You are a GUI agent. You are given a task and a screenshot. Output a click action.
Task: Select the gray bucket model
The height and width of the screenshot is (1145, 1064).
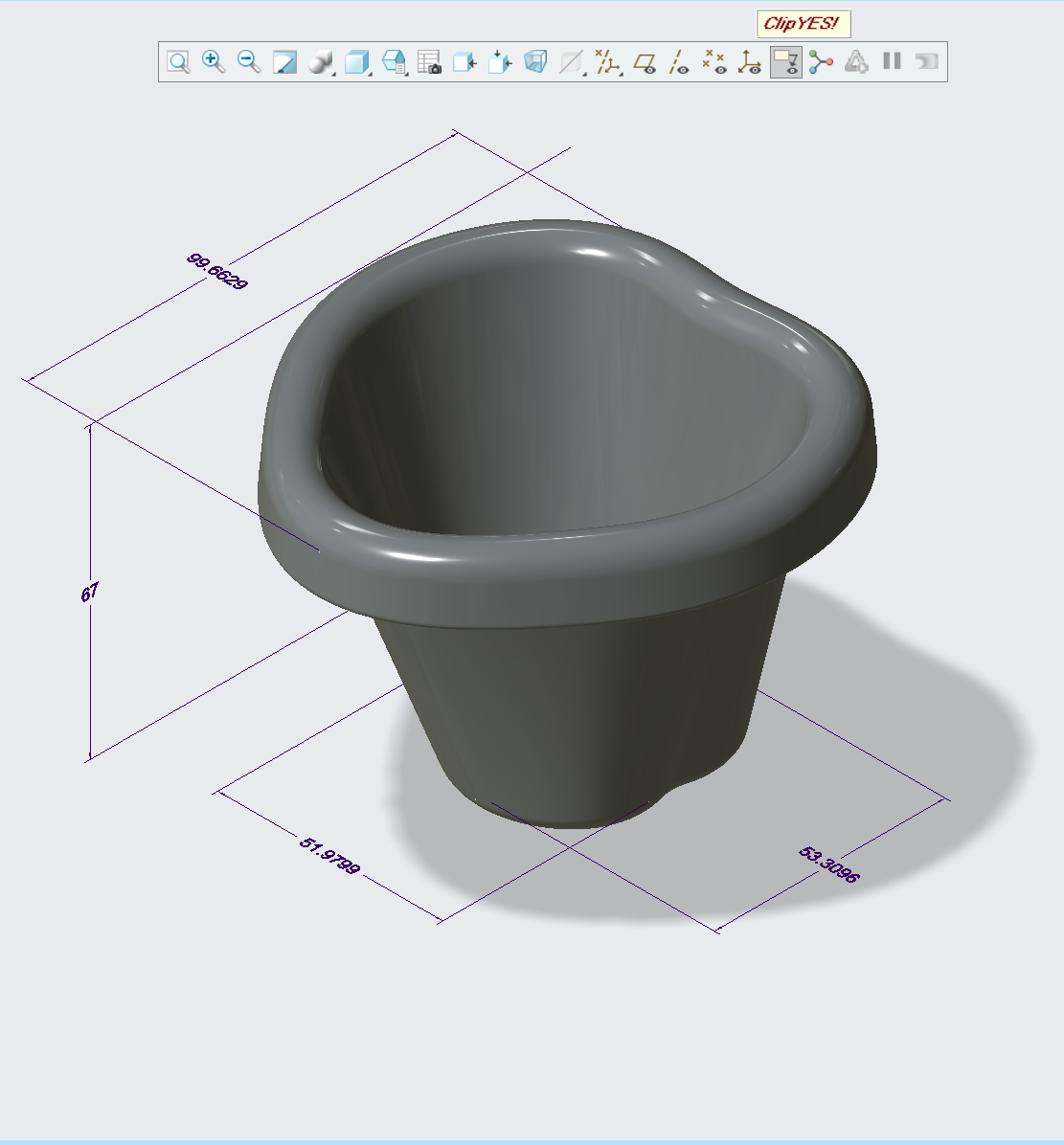pos(567,526)
